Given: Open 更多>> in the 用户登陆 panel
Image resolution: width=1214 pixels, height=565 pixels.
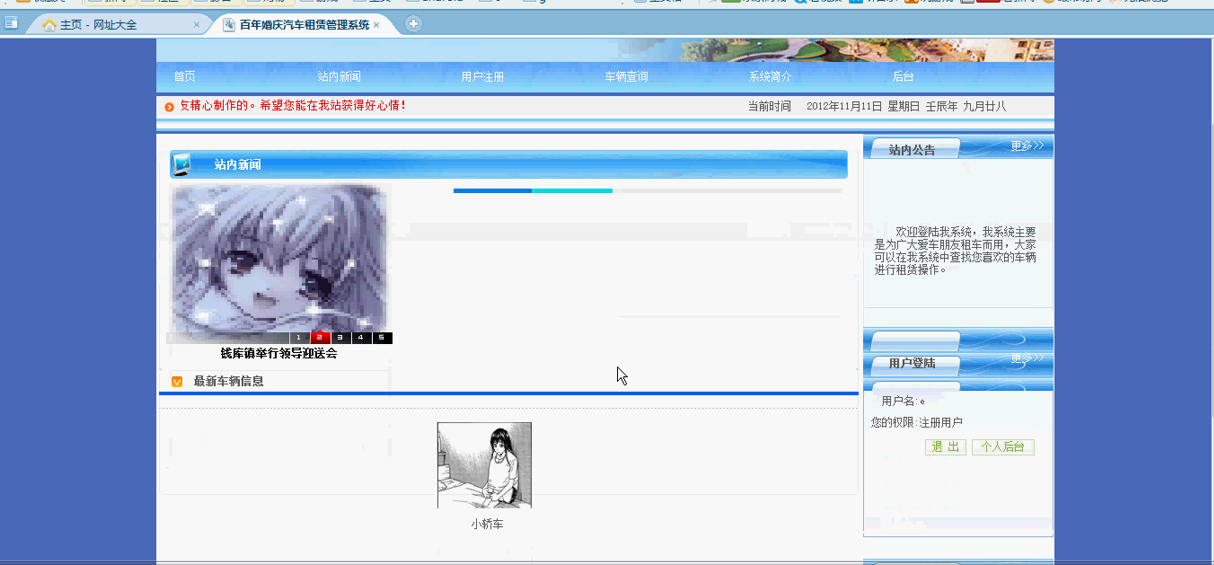Looking at the screenshot, I should (1027, 358).
